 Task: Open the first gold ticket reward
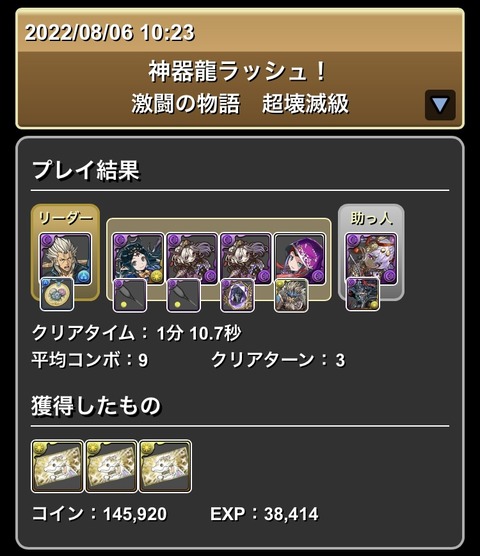pyautogui.click(x=57, y=466)
